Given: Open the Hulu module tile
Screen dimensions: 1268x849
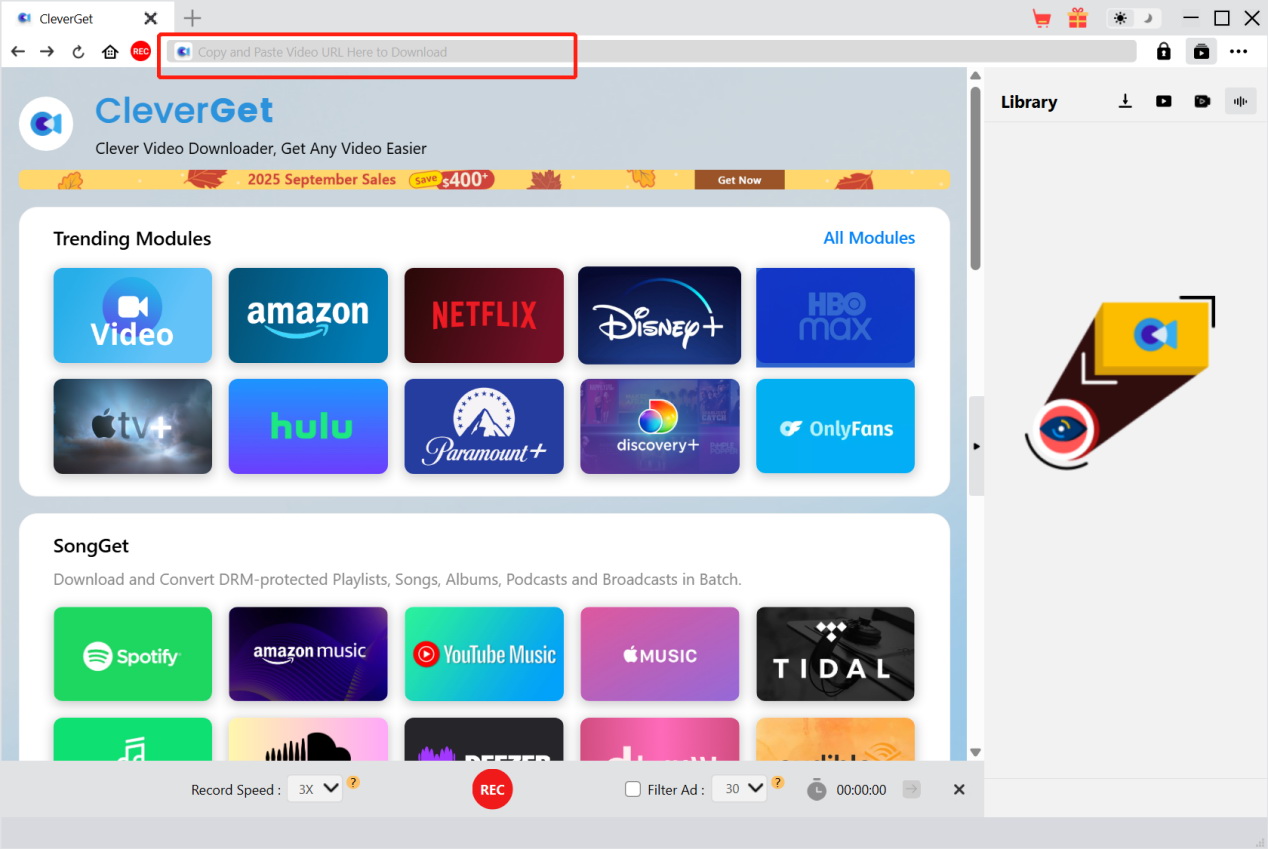Looking at the screenshot, I should coord(308,426).
